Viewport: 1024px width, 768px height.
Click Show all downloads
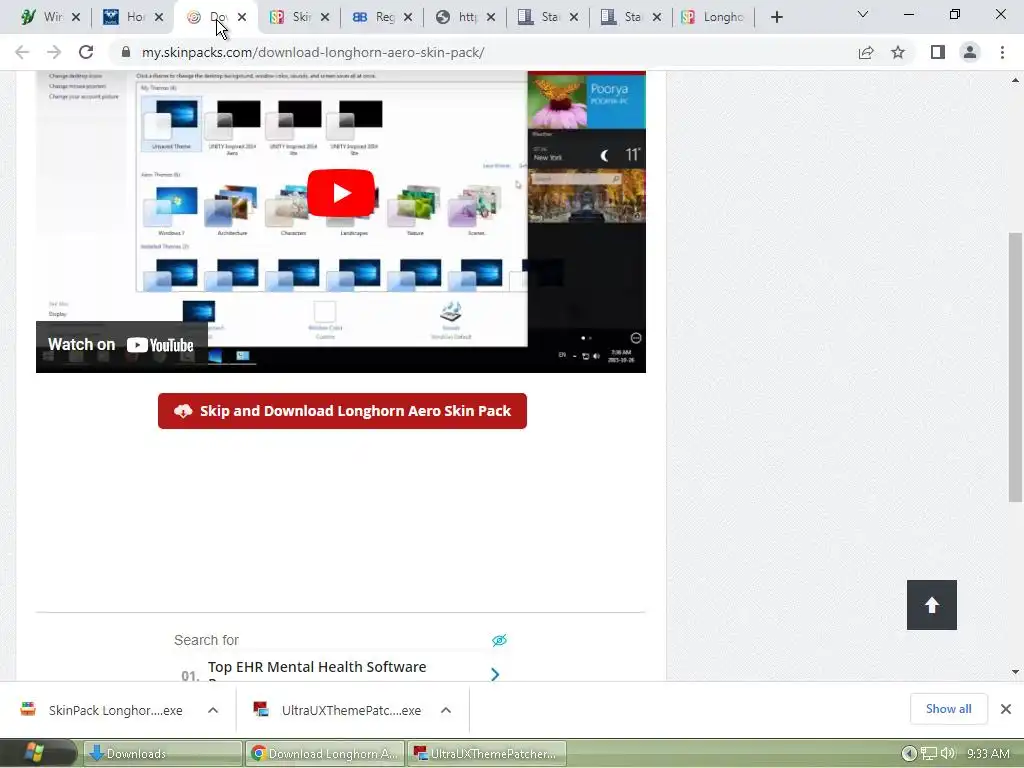[948, 709]
